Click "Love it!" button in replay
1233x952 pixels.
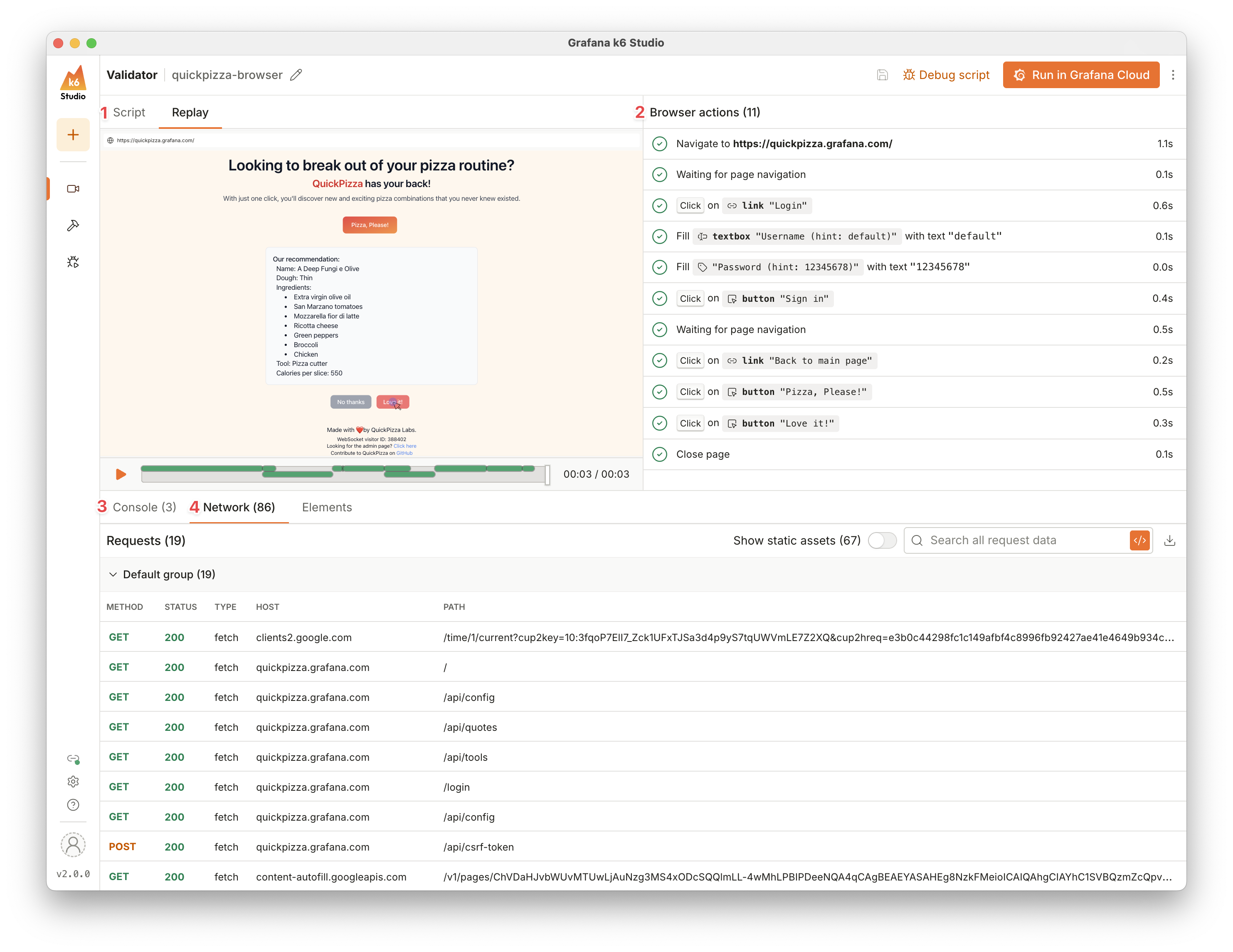[x=392, y=402]
